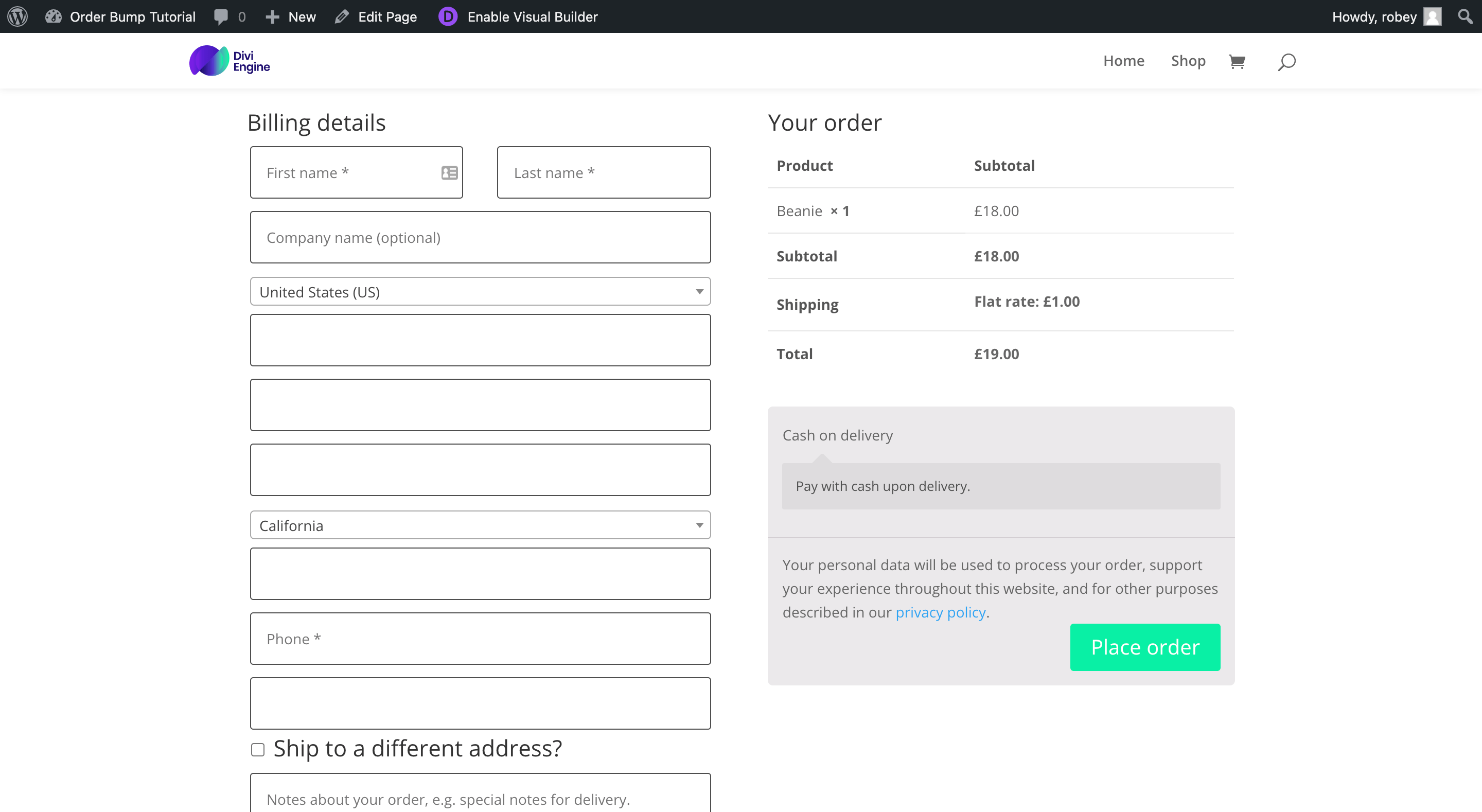Click the pencil Edit Page icon

coord(342,16)
